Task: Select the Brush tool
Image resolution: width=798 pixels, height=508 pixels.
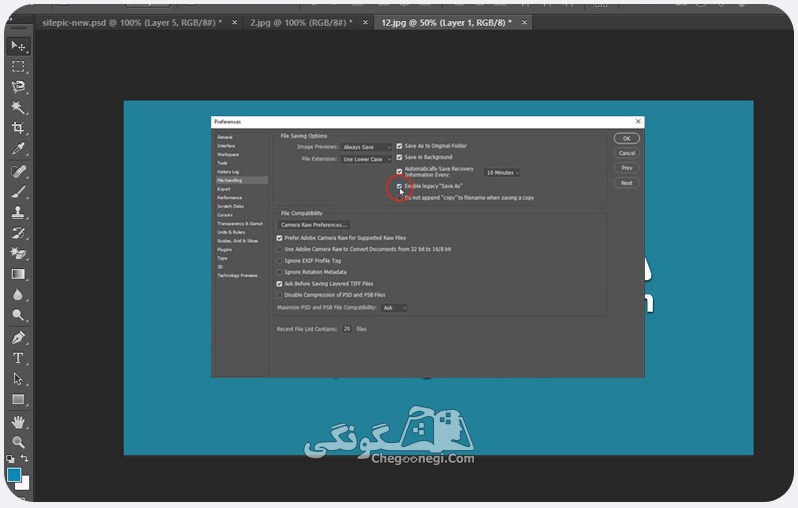Action: point(18,192)
